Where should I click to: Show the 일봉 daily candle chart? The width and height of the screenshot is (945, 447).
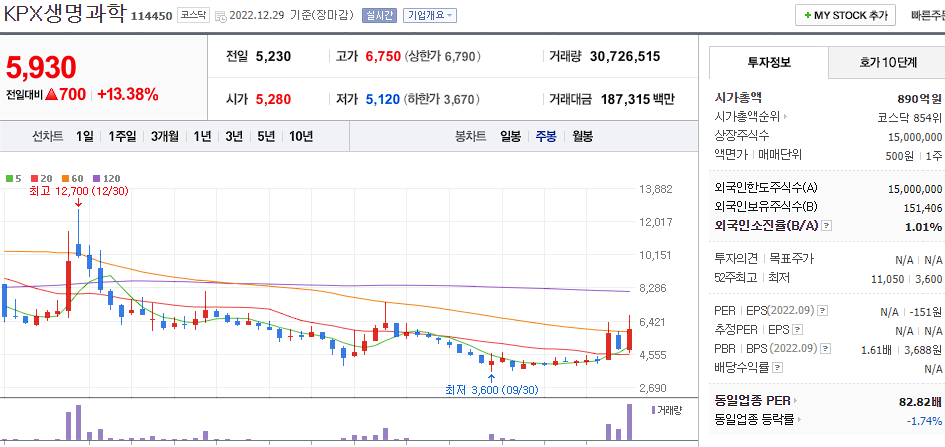tap(510, 137)
